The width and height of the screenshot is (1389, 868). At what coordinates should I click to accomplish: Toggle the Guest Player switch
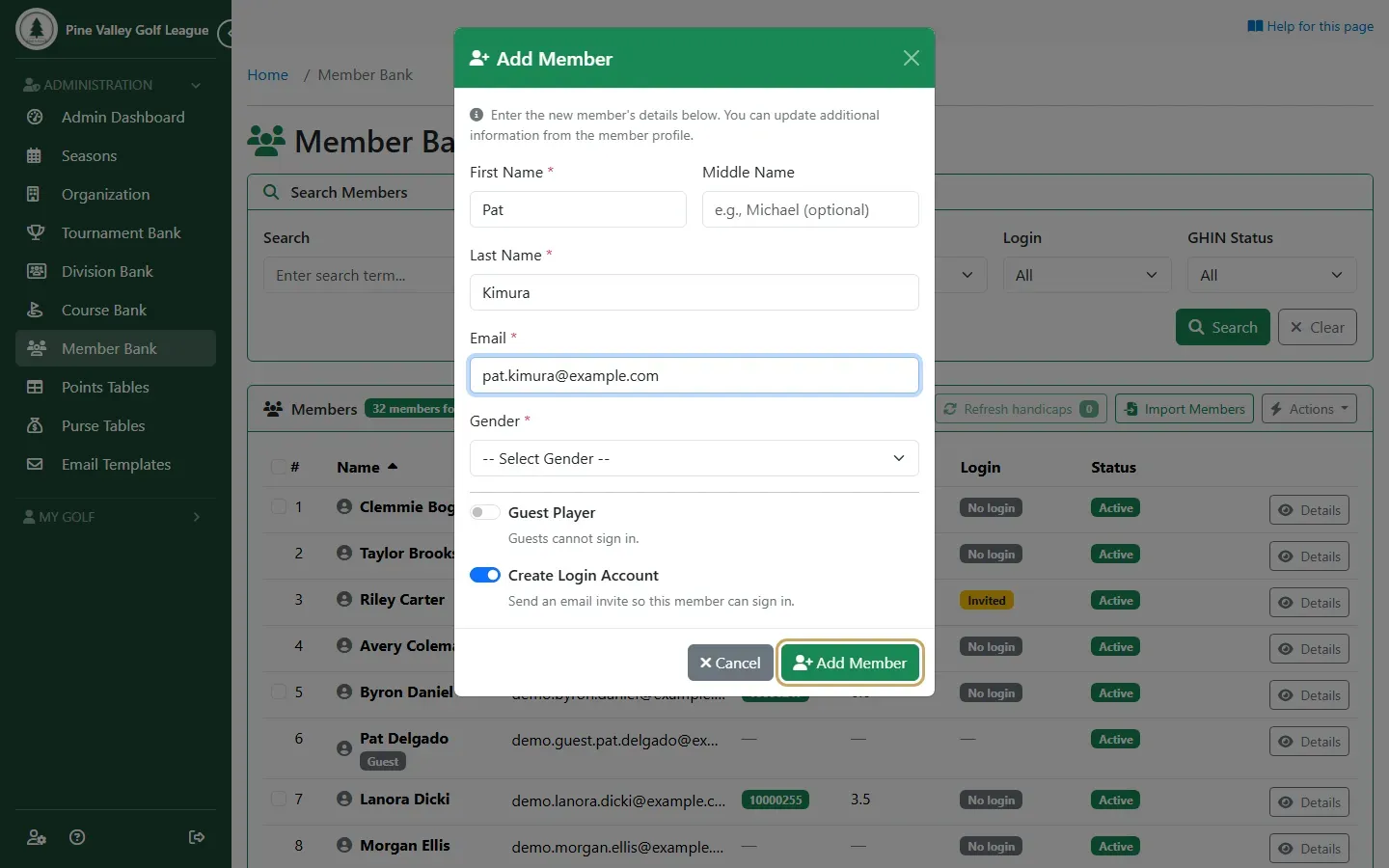pos(484,512)
